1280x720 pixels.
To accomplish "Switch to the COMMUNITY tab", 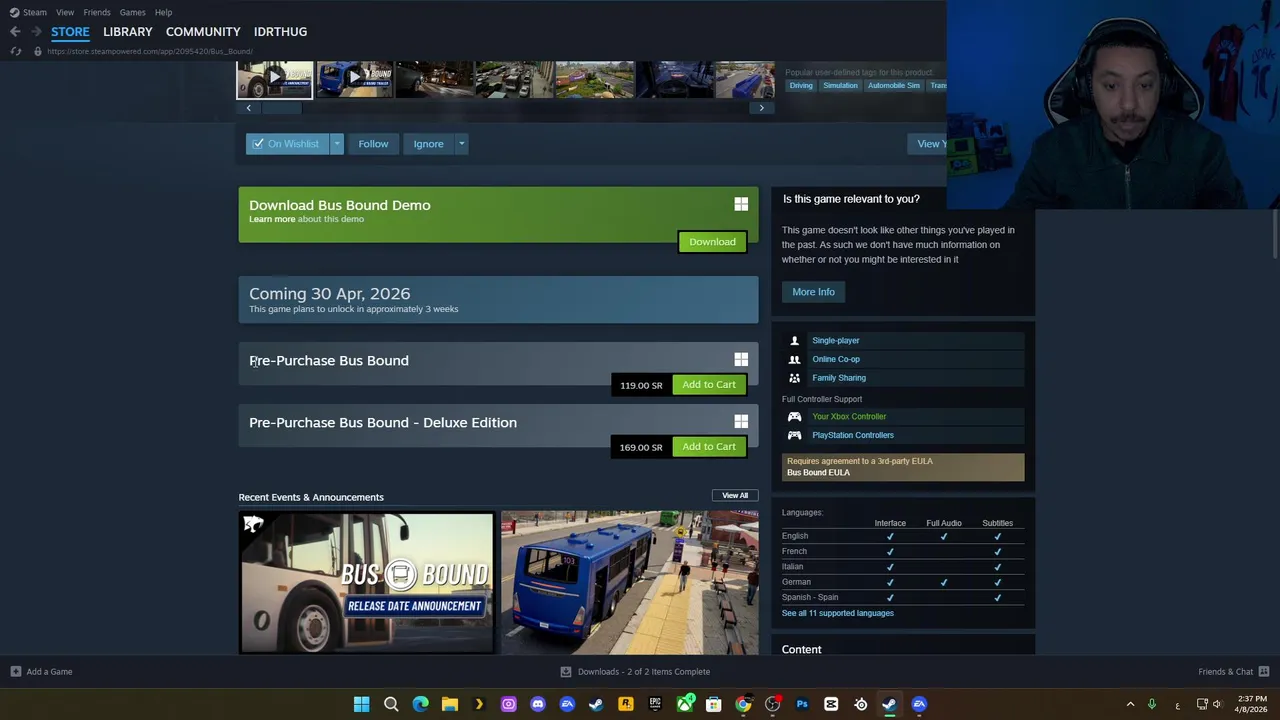I will click(x=203, y=32).
